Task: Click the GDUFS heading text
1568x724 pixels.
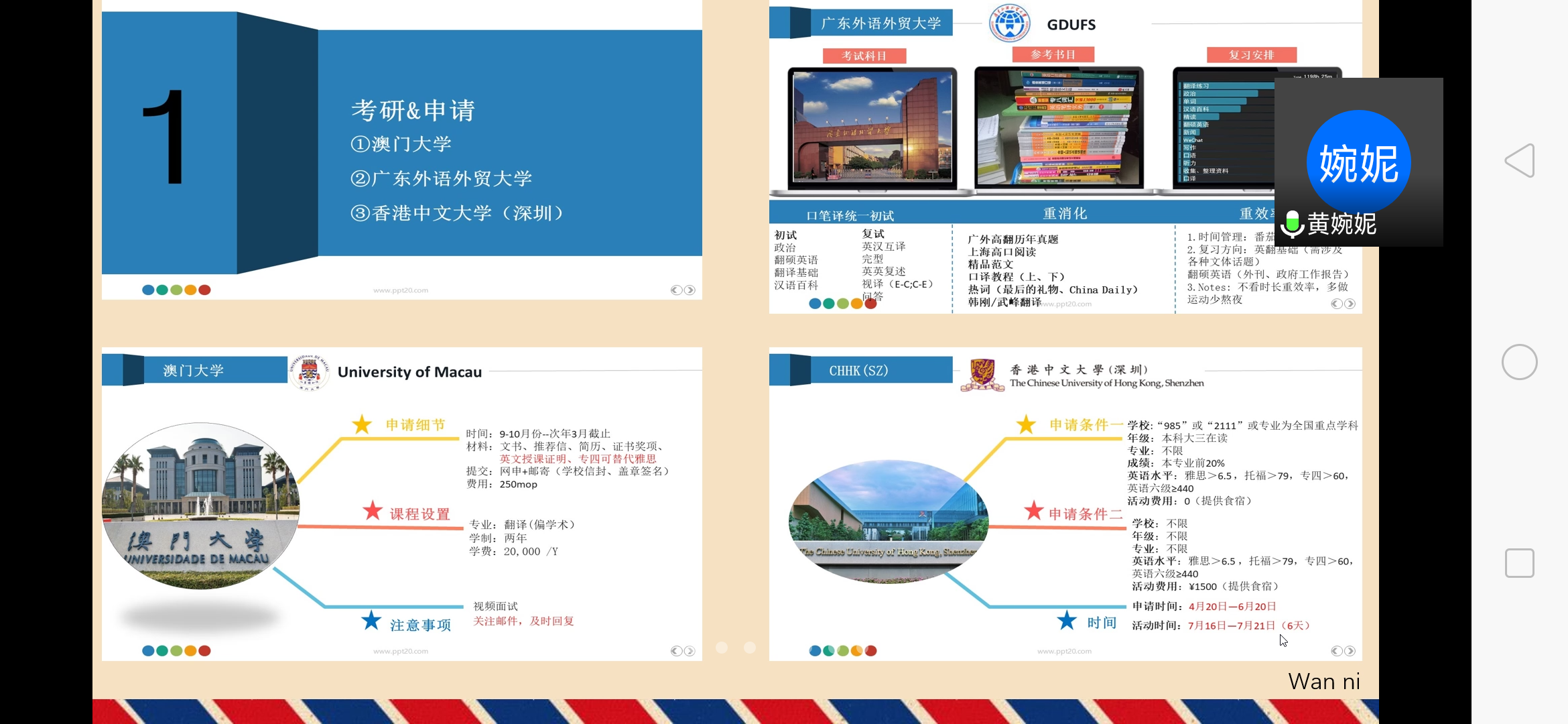Action: 1071,25
